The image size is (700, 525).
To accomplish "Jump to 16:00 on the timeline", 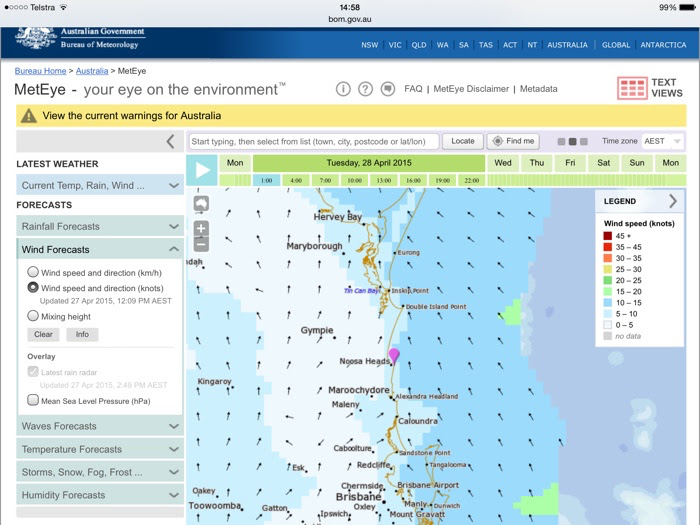I will 413,180.
